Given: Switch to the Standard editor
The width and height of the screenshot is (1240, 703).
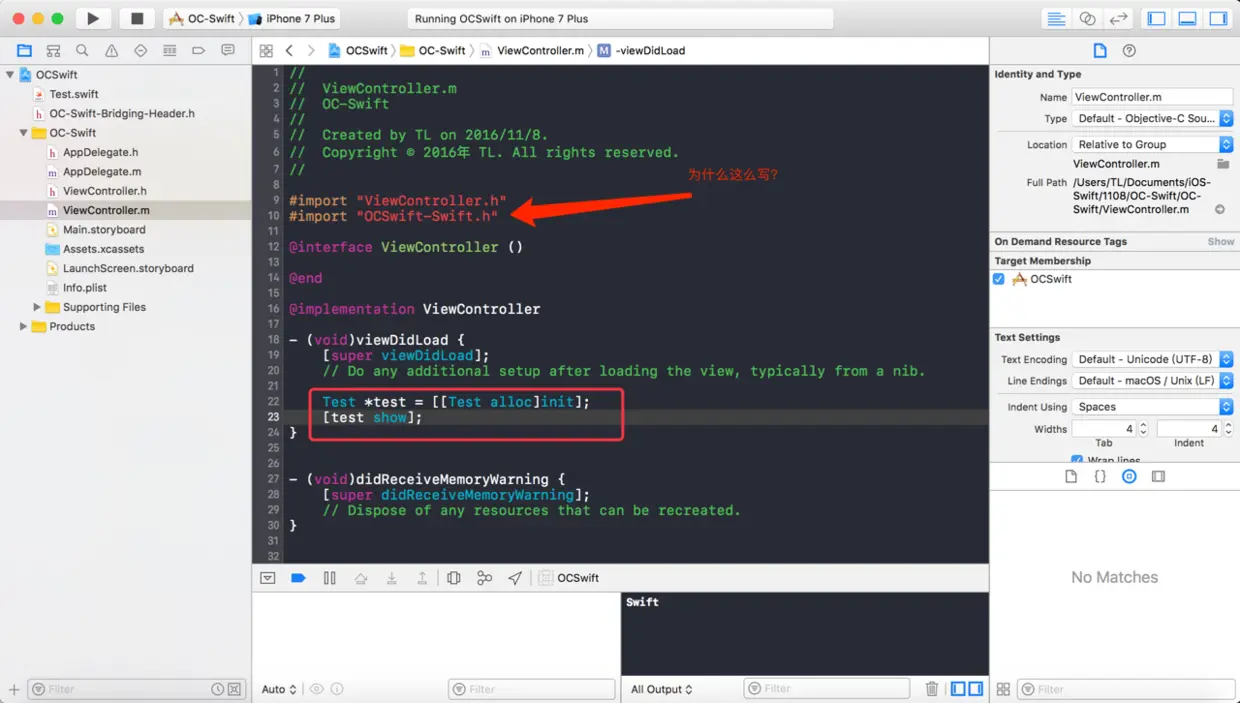Looking at the screenshot, I should 1055,19.
